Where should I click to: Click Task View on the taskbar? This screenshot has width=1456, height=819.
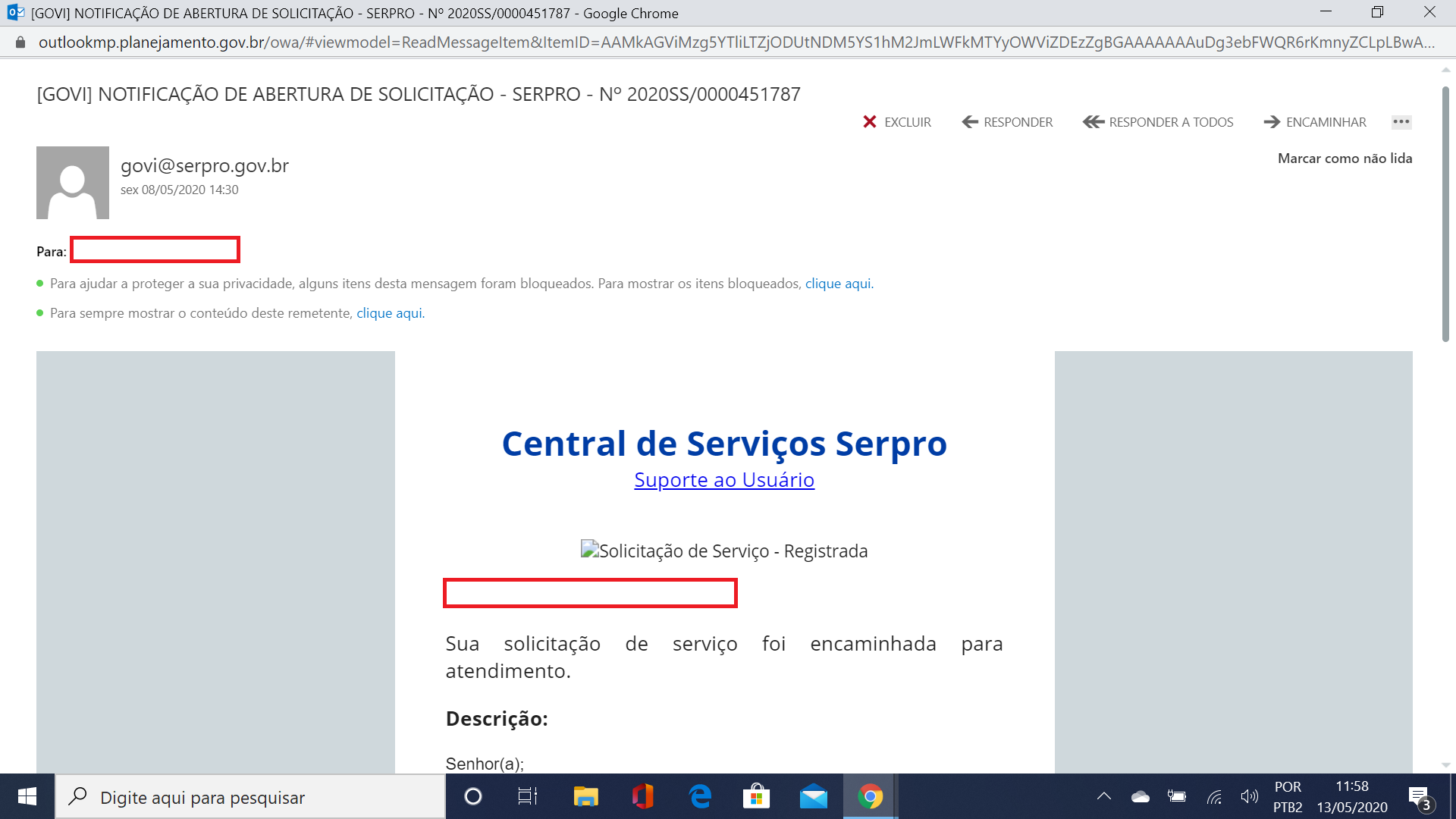click(x=528, y=796)
